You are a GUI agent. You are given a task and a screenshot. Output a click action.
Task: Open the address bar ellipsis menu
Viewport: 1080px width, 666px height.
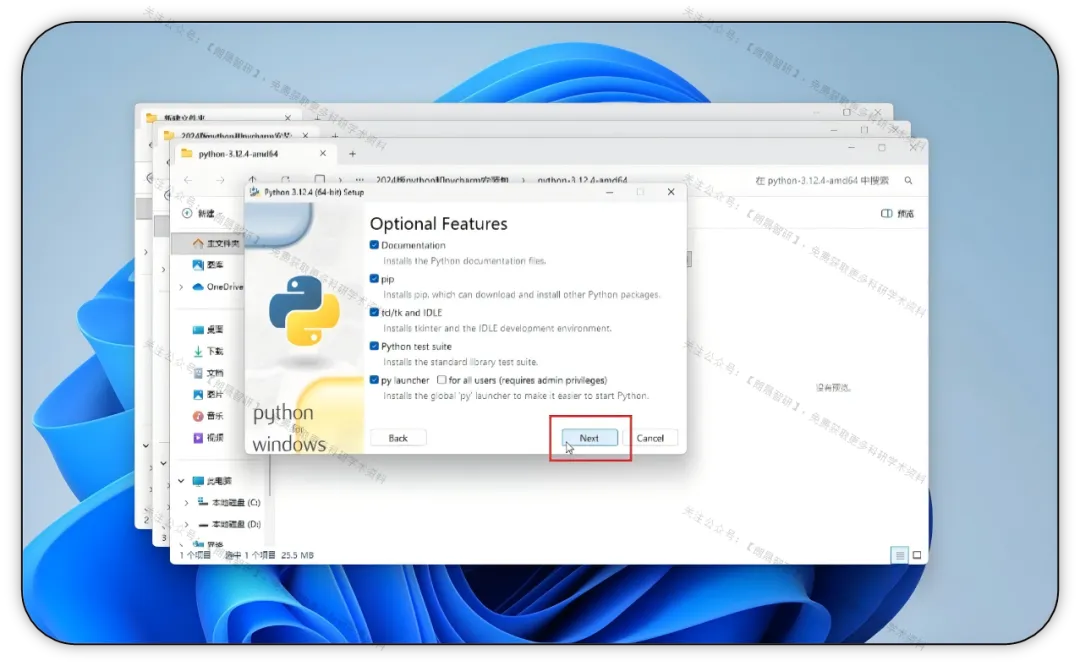(x=360, y=180)
